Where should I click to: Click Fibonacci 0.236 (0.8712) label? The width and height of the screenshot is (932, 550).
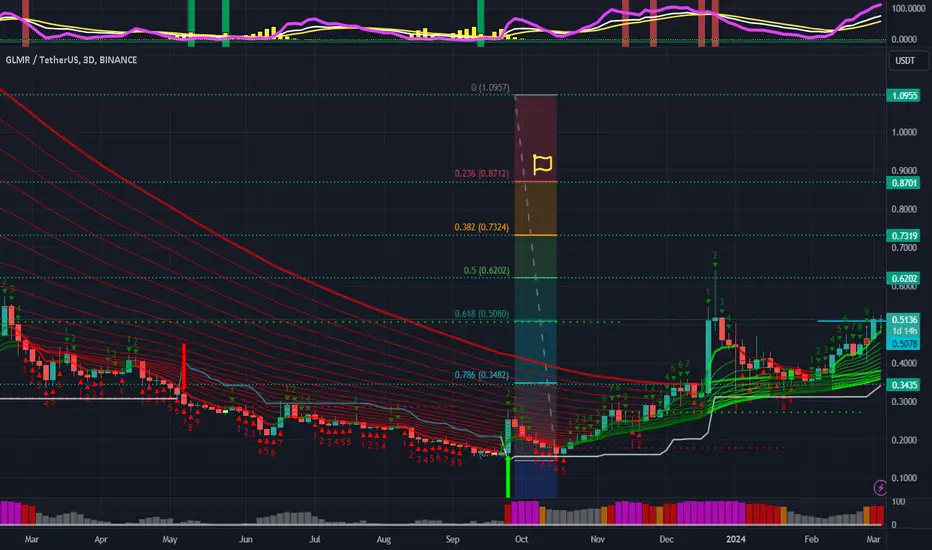coord(481,174)
